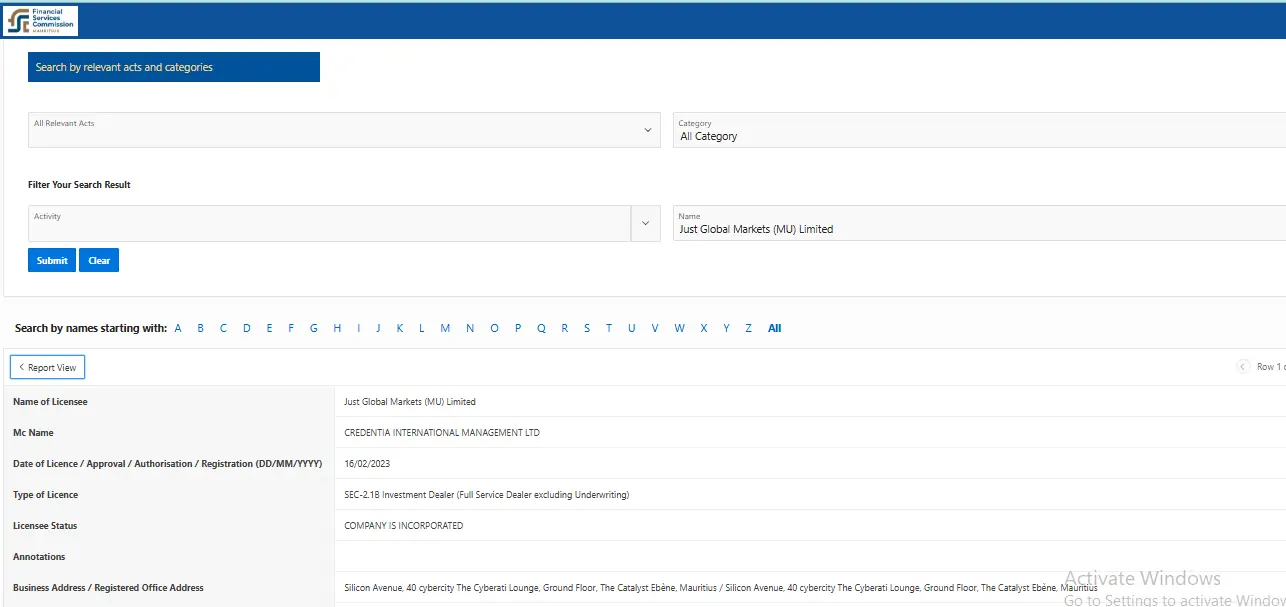Click the Mc Name label

pos(33,433)
